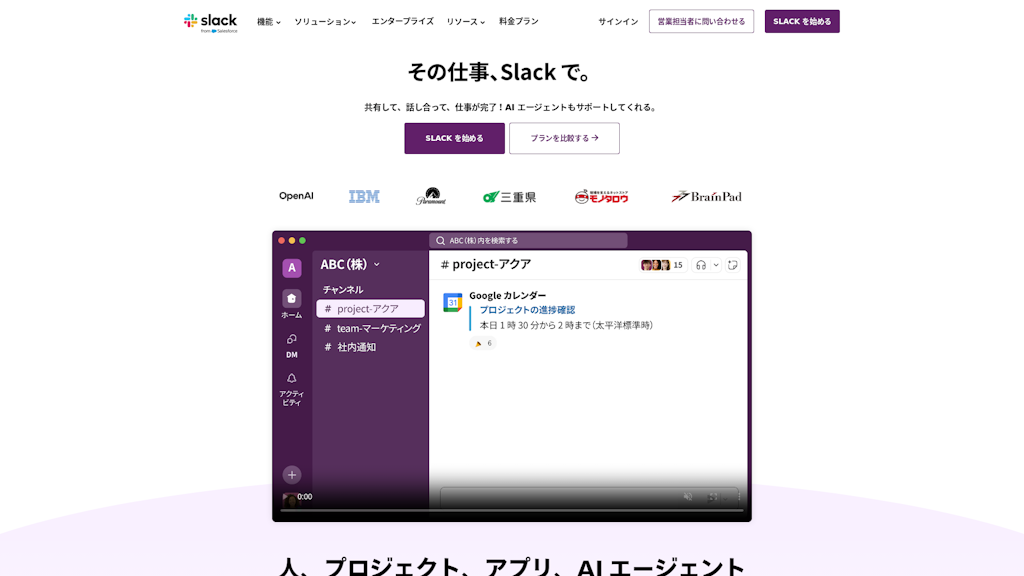
Task: Open プロジェクトの進捗確認 link
Action: tap(527, 310)
